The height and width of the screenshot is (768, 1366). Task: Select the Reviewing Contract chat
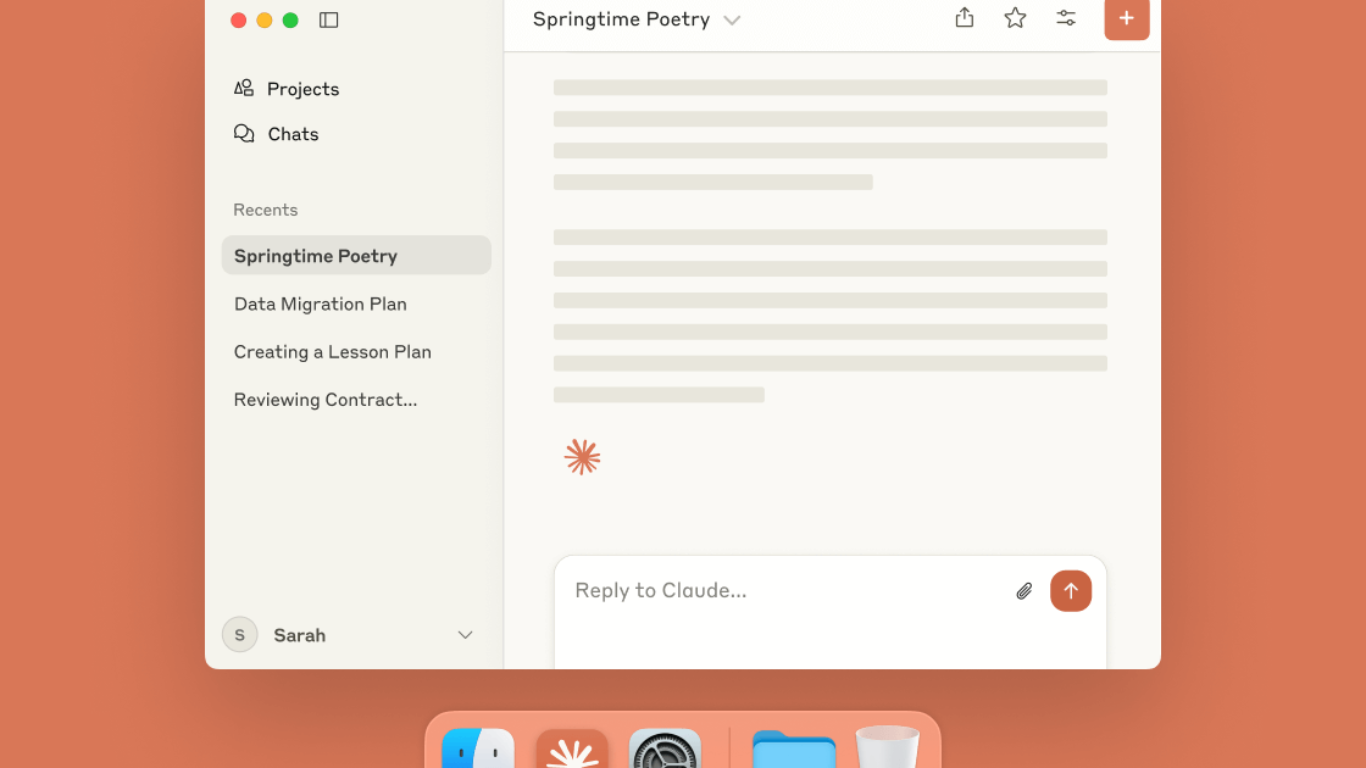click(325, 400)
